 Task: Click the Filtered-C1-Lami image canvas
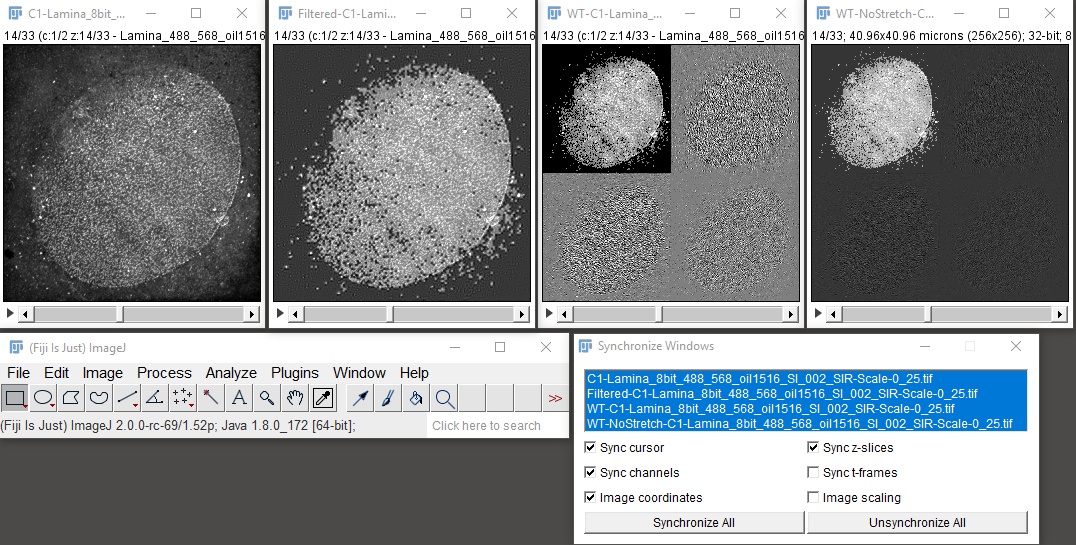(x=402, y=173)
